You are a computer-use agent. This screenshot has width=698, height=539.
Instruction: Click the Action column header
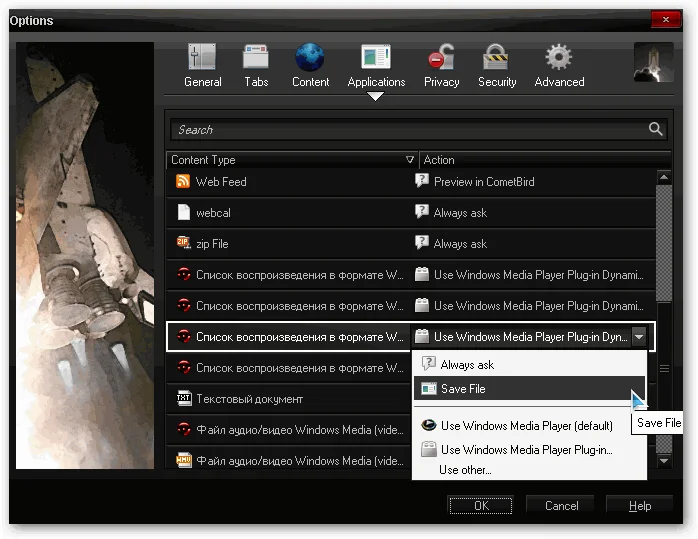click(x=535, y=160)
